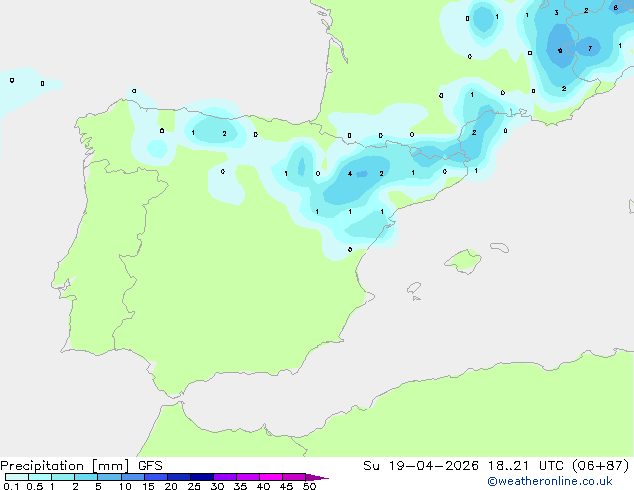This screenshot has height=490, width=634.
Task: Click the 0.5–1 mm legend swatch
Action: pyautogui.click(x=40, y=477)
